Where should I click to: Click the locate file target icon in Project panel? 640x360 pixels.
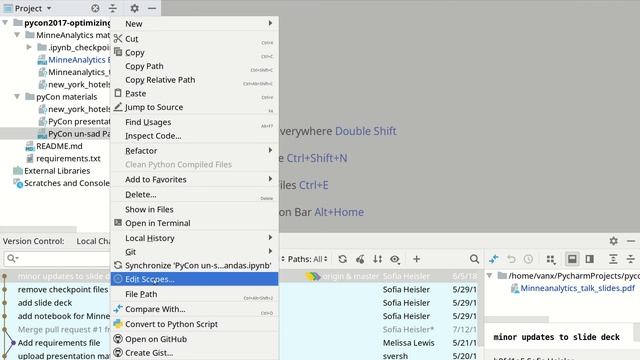[x=95, y=8]
